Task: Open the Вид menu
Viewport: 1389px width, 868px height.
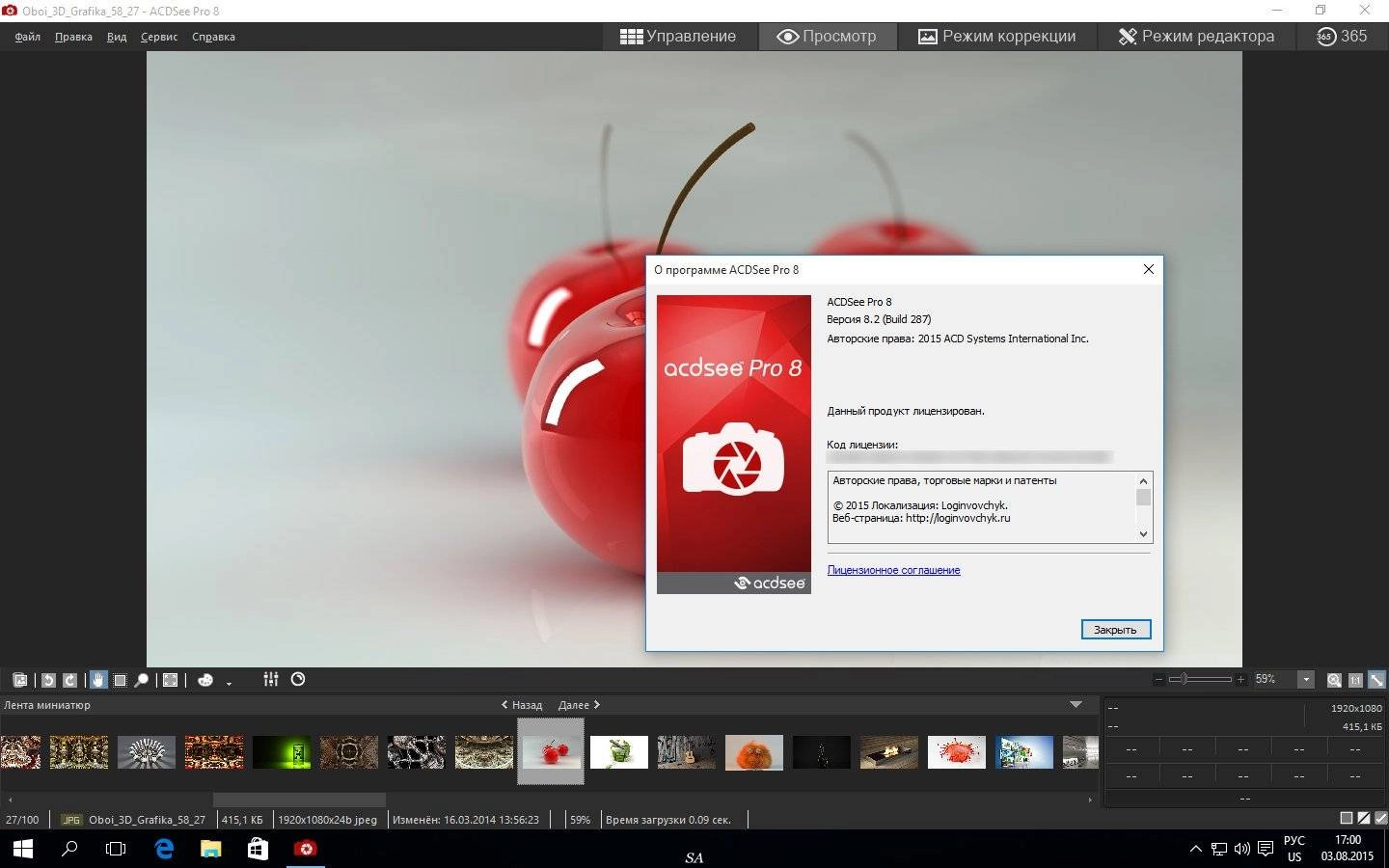Action: 117,37
